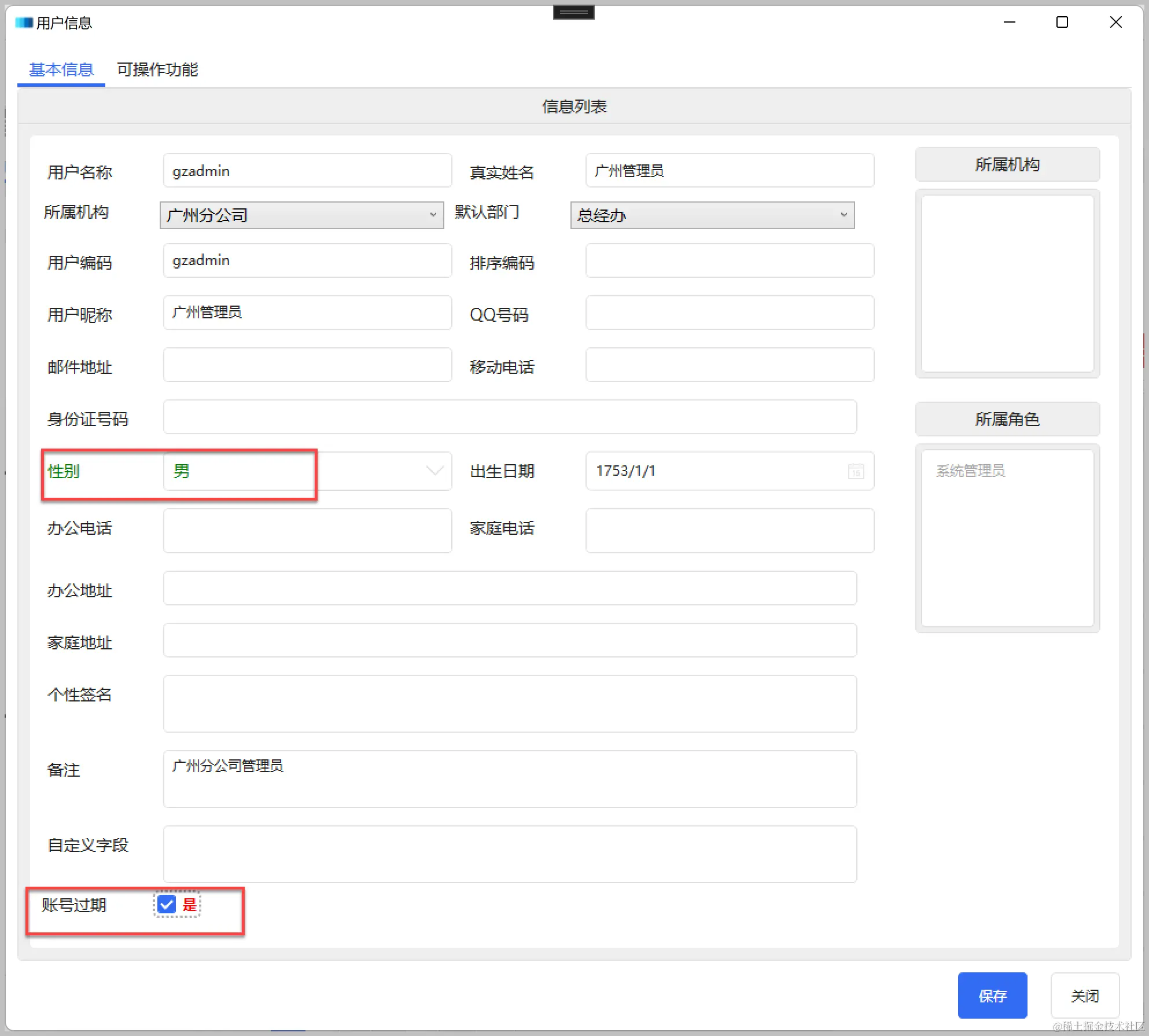Toggle the 账号过期 checkbox
Viewport: 1149px width, 1036px height.
(x=167, y=905)
